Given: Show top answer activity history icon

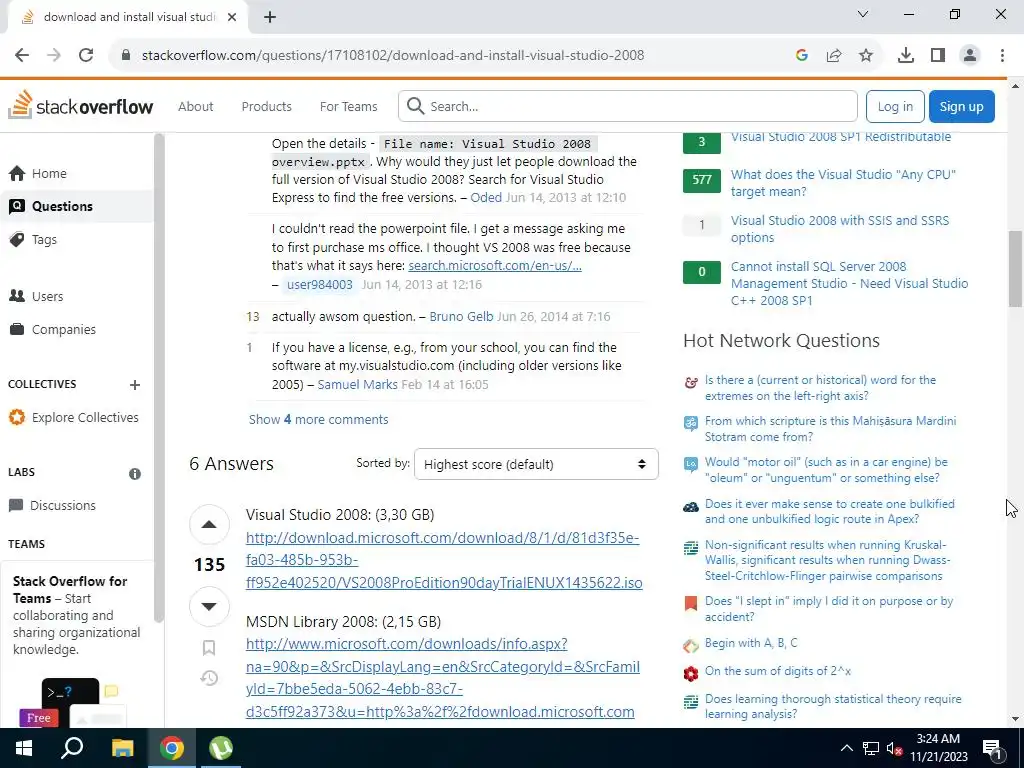Looking at the screenshot, I should 209,678.
